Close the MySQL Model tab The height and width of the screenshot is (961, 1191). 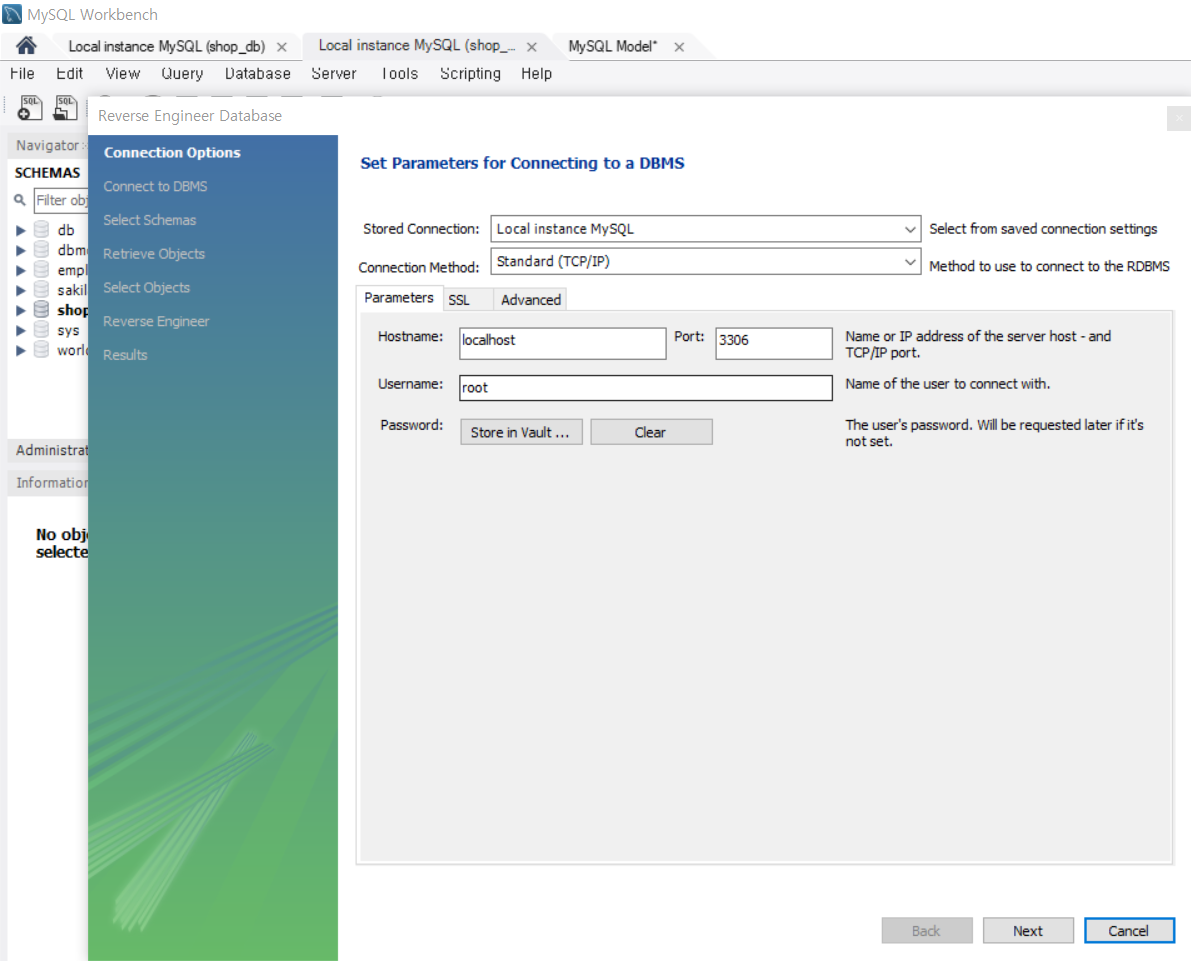point(679,47)
